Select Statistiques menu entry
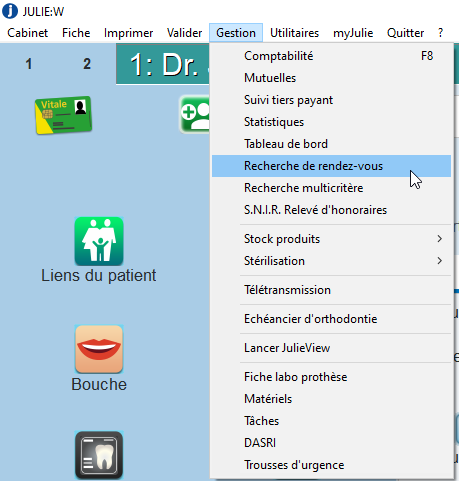The height and width of the screenshot is (481, 459). coord(331,122)
